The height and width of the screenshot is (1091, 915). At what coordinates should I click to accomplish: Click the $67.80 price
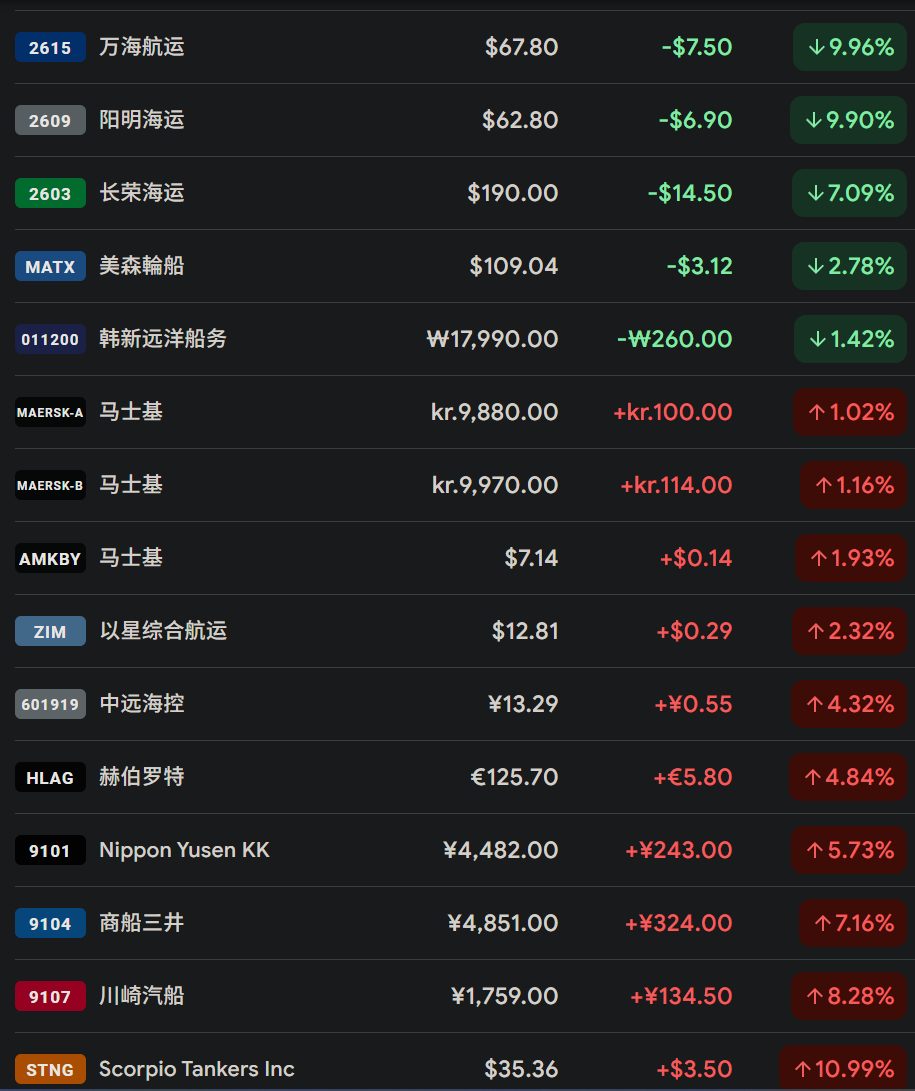click(x=521, y=47)
